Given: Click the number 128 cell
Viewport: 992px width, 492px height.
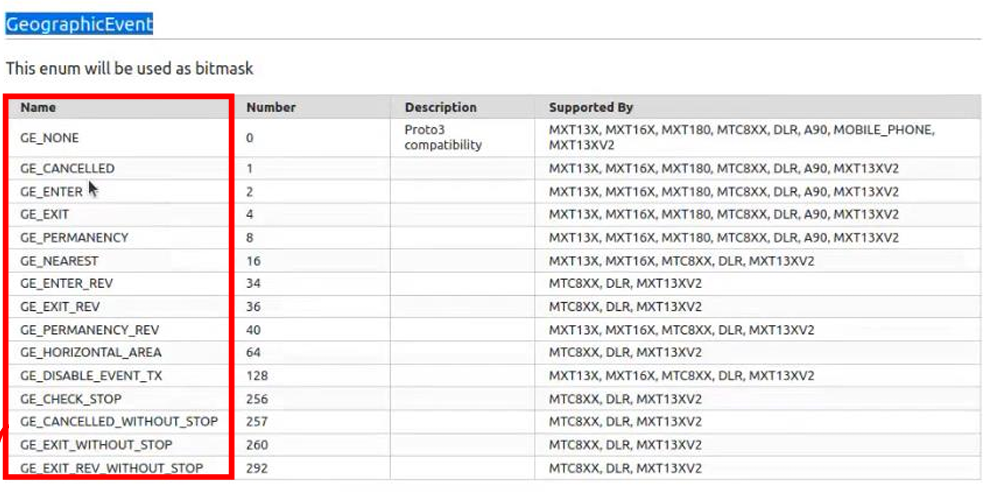Looking at the screenshot, I should pos(256,376).
